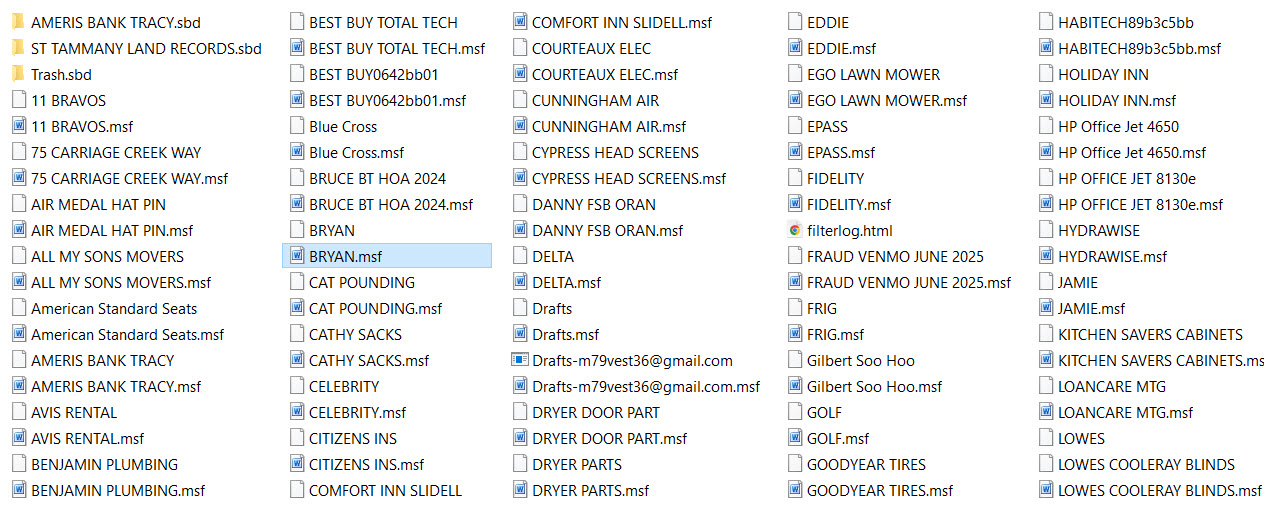The width and height of the screenshot is (1264, 509).
Task: Click the COMFORT INN SLIDELL.msf icon
Action: pos(519,22)
